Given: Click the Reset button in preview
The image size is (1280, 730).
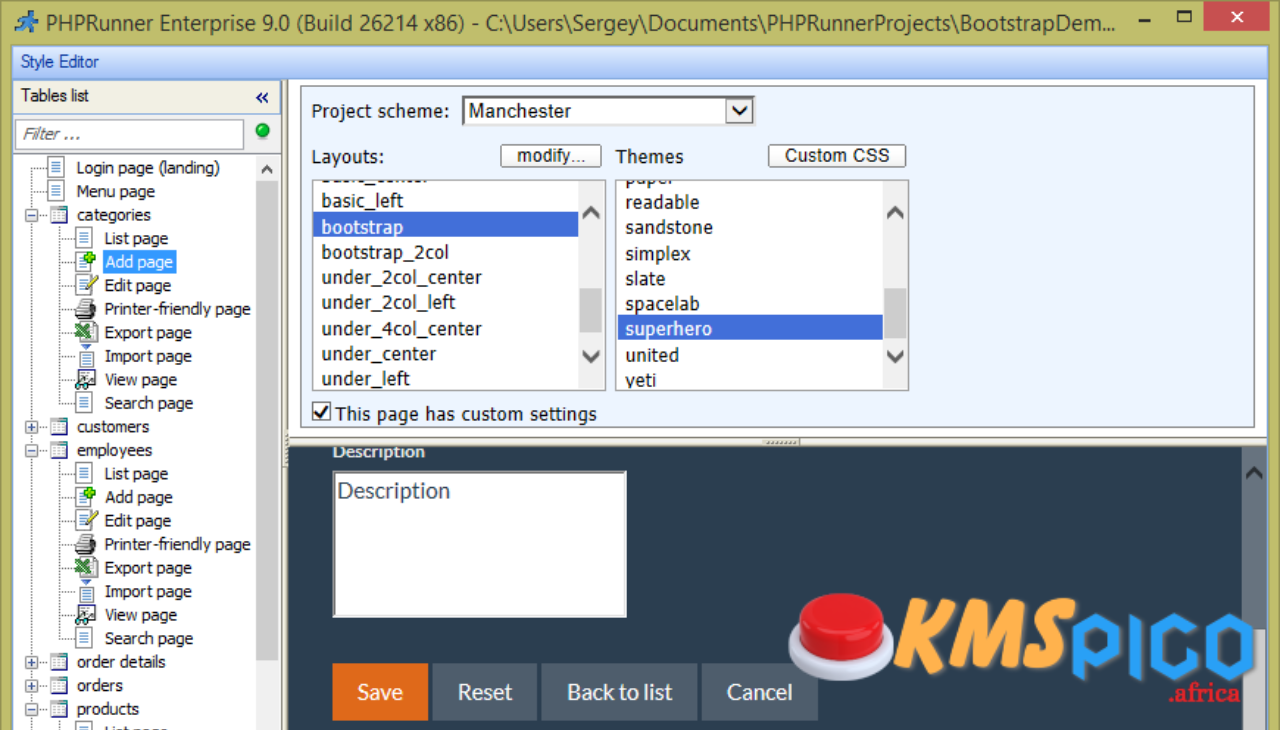Looking at the screenshot, I should [x=485, y=692].
